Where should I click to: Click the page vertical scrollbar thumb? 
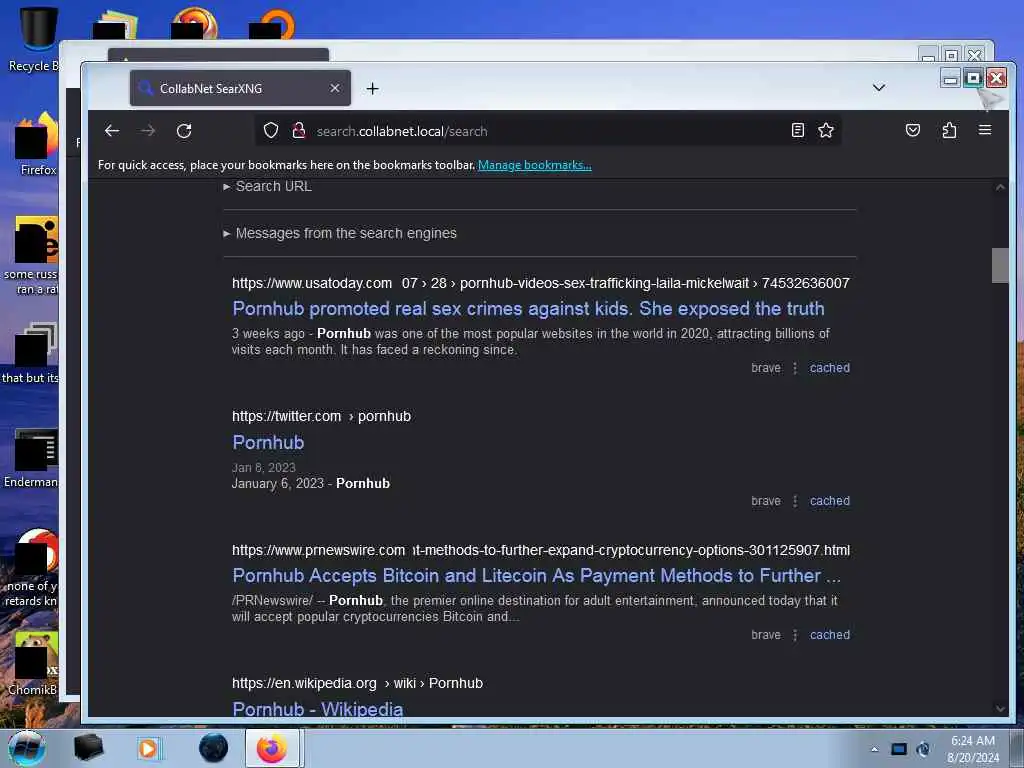point(1000,265)
